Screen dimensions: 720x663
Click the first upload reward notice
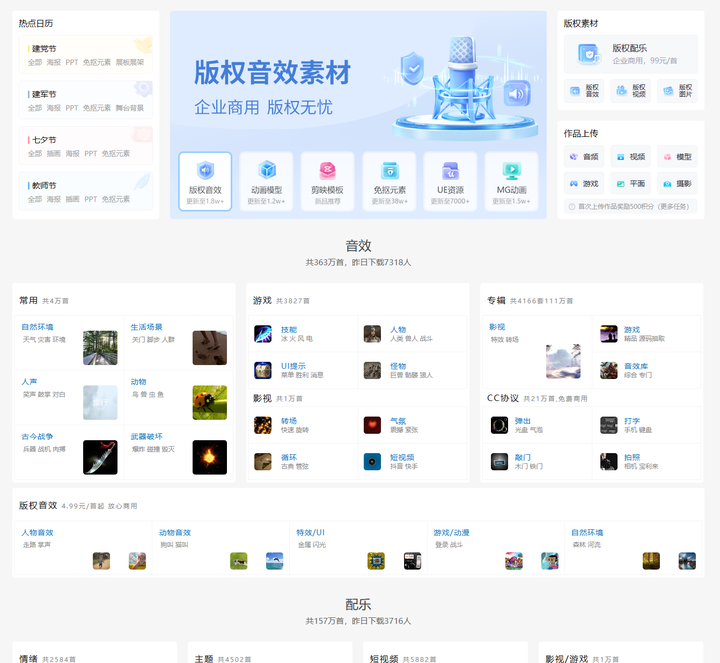[630, 207]
